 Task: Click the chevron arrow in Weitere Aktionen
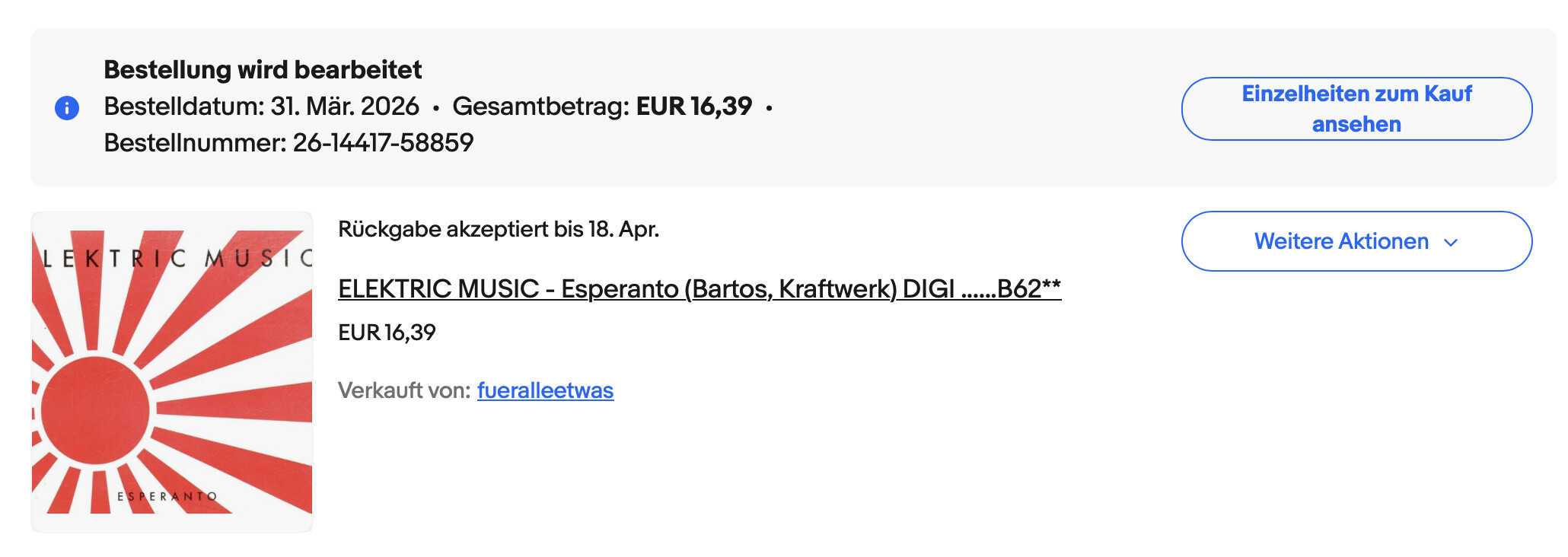click(1451, 243)
